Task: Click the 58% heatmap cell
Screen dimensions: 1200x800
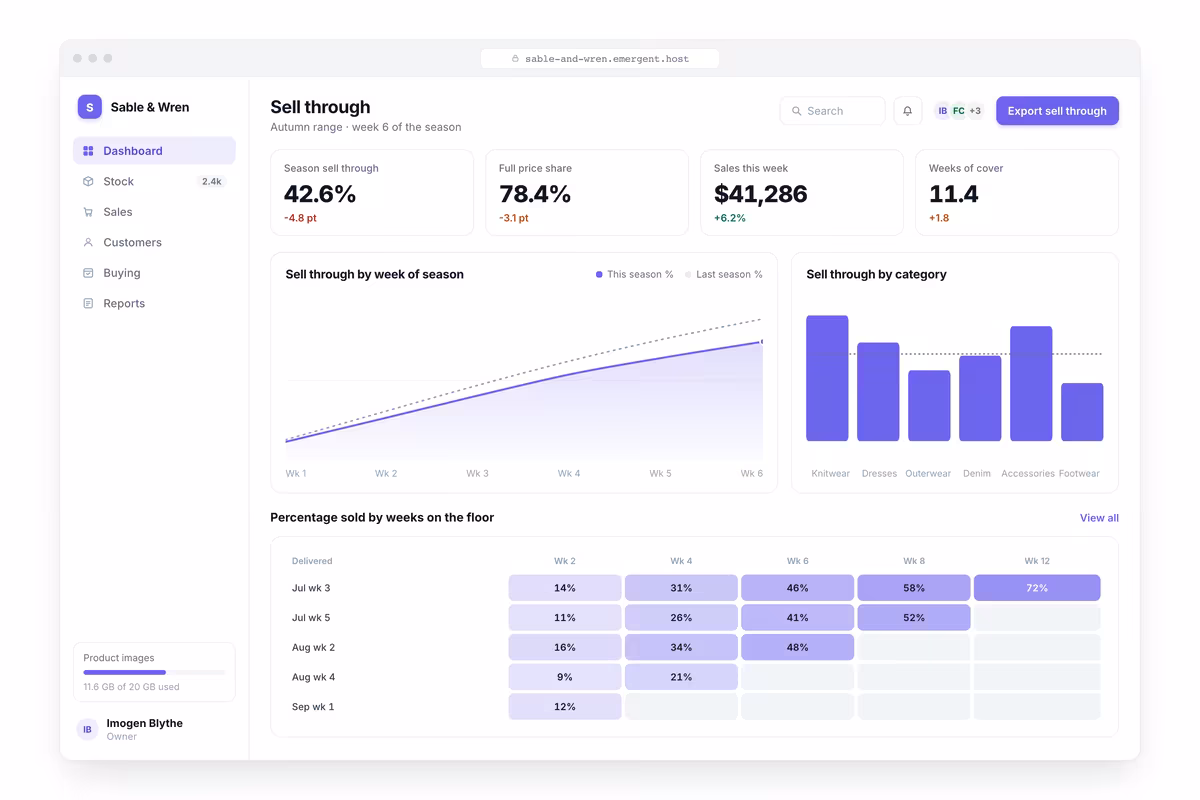Action: (x=914, y=588)
